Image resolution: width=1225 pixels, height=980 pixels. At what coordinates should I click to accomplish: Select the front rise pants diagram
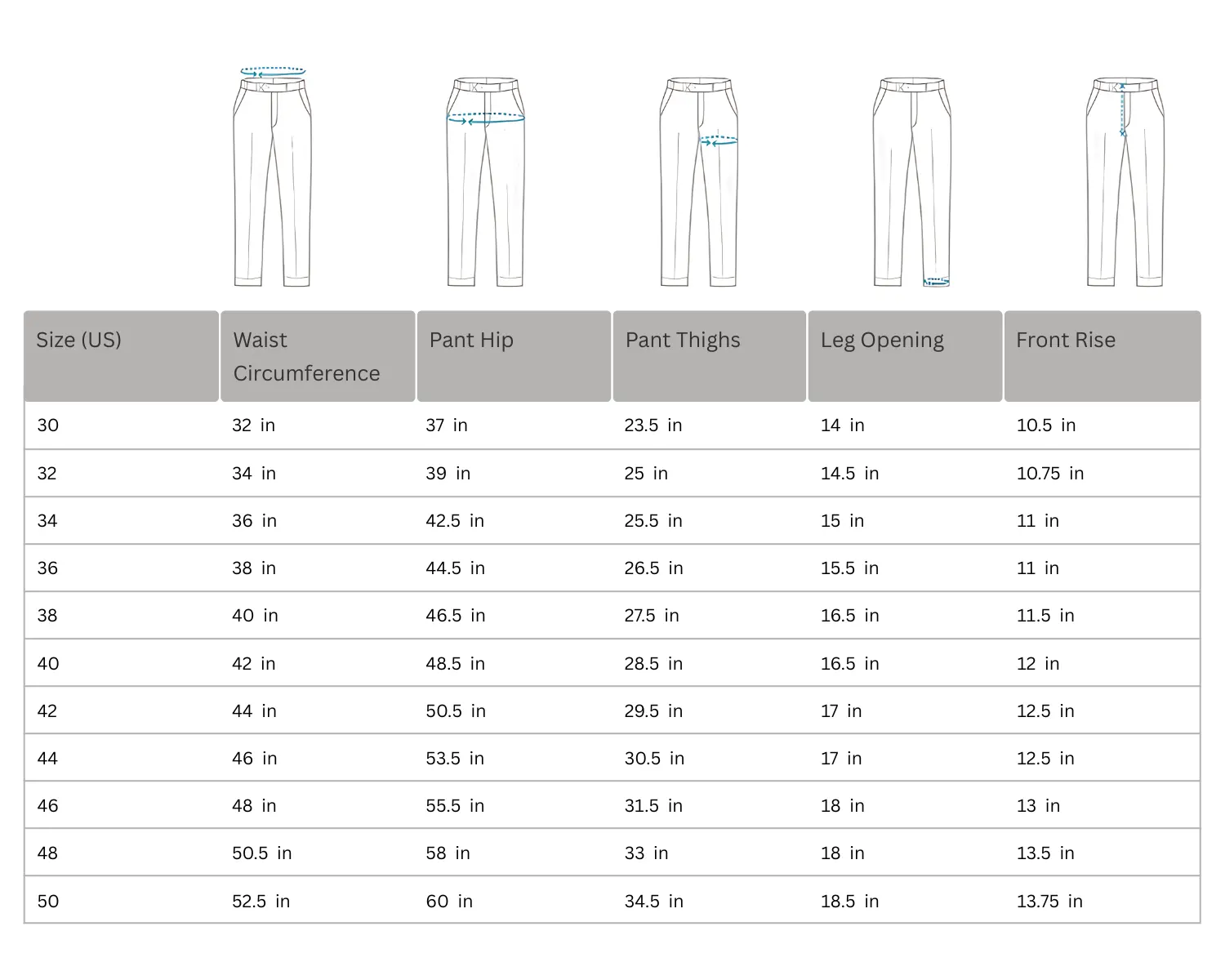(x=1125, y=181)
